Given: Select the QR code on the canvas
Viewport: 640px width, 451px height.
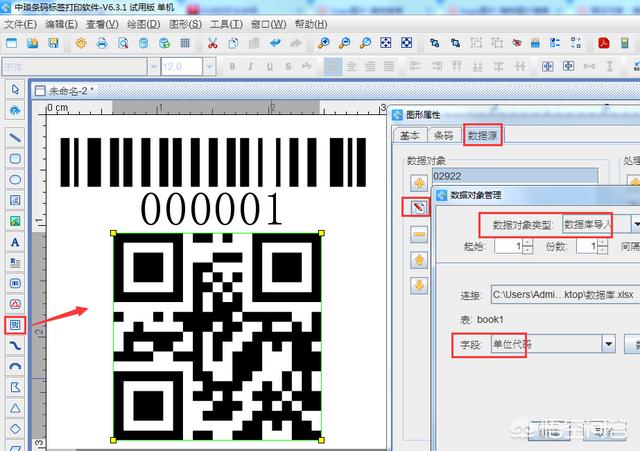Looking at the screenshot, I should [217, 337].
